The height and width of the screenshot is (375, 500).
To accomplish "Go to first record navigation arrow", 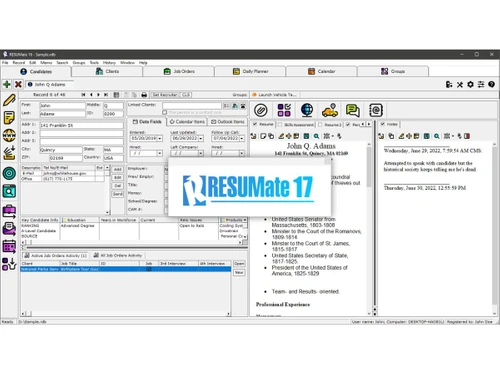I will [x=83, y=95].
